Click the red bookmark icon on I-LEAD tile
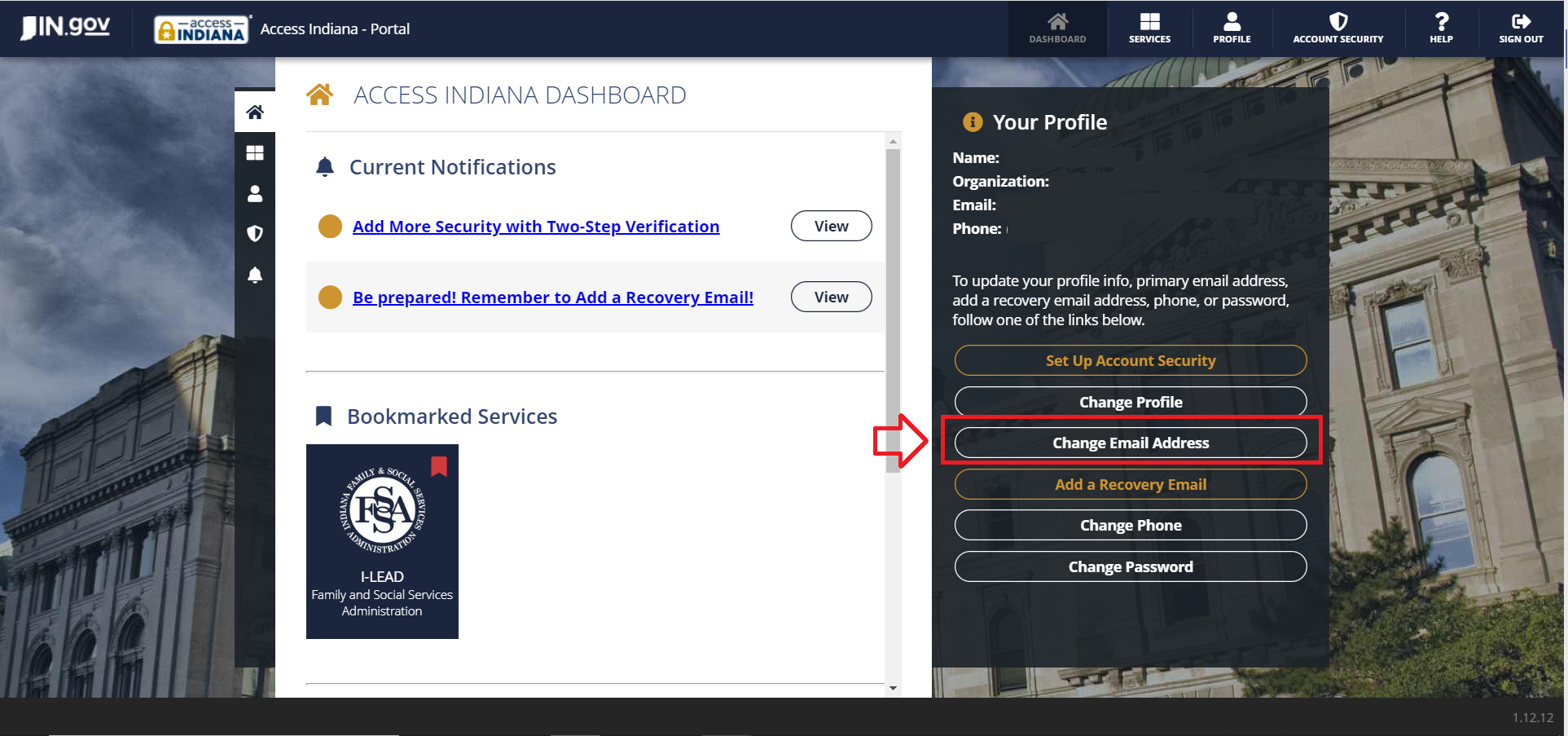Viewport: 1568px width, 736px height. tap(439, 466)
